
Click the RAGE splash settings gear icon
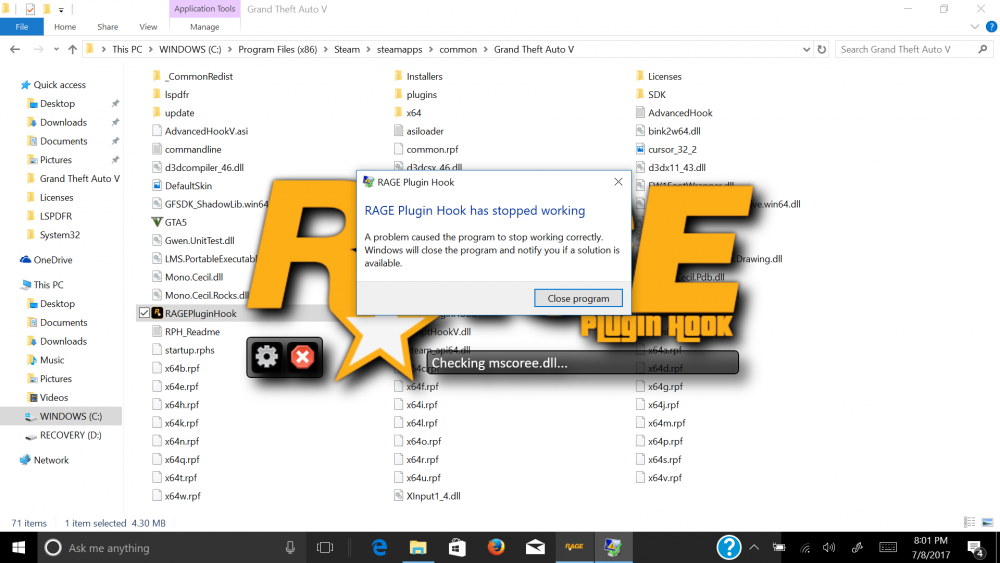pos(267,357)
